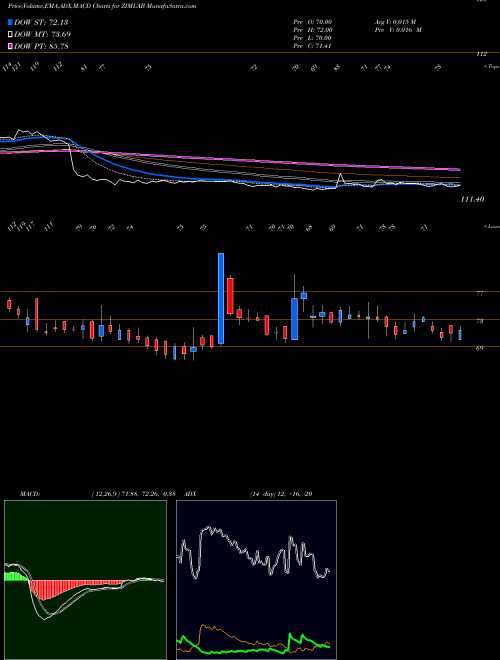The height and width of the screenshot is (660, 500).
Task: Click the 'Pre H: 72.00' high value
Action: click(313, 30)
